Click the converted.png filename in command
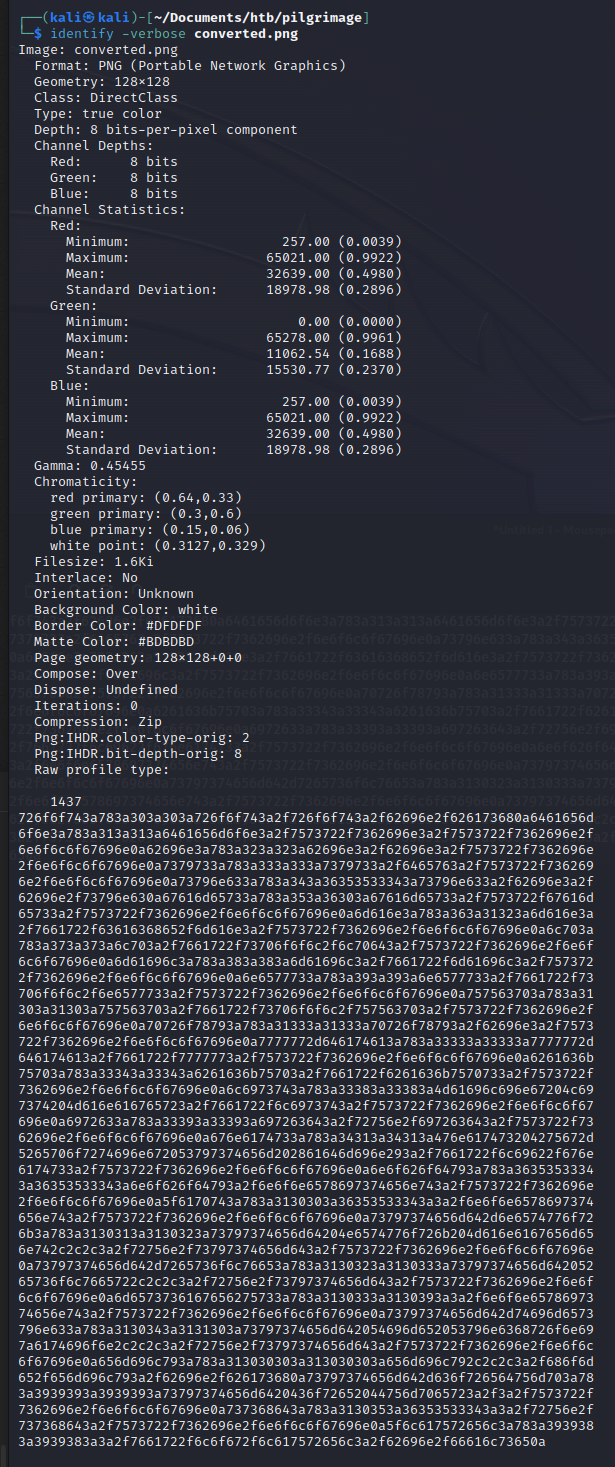615x1467 pixels. pyautogui.click(x=246, y=34)
